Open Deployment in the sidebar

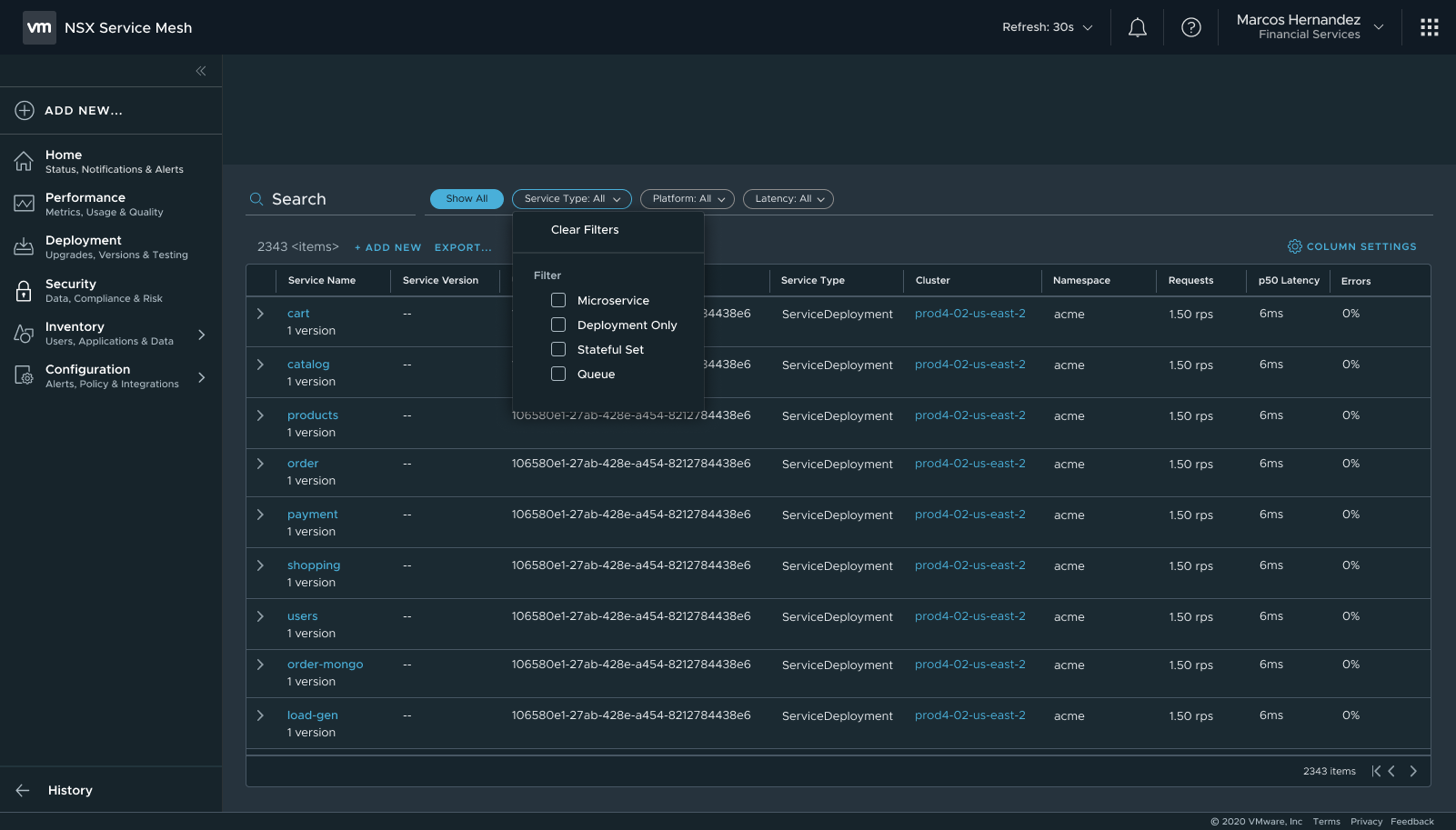(111, 246)
